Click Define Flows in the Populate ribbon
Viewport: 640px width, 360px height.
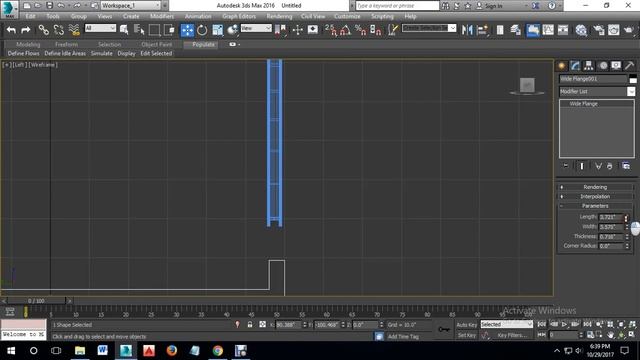point(23,53)
